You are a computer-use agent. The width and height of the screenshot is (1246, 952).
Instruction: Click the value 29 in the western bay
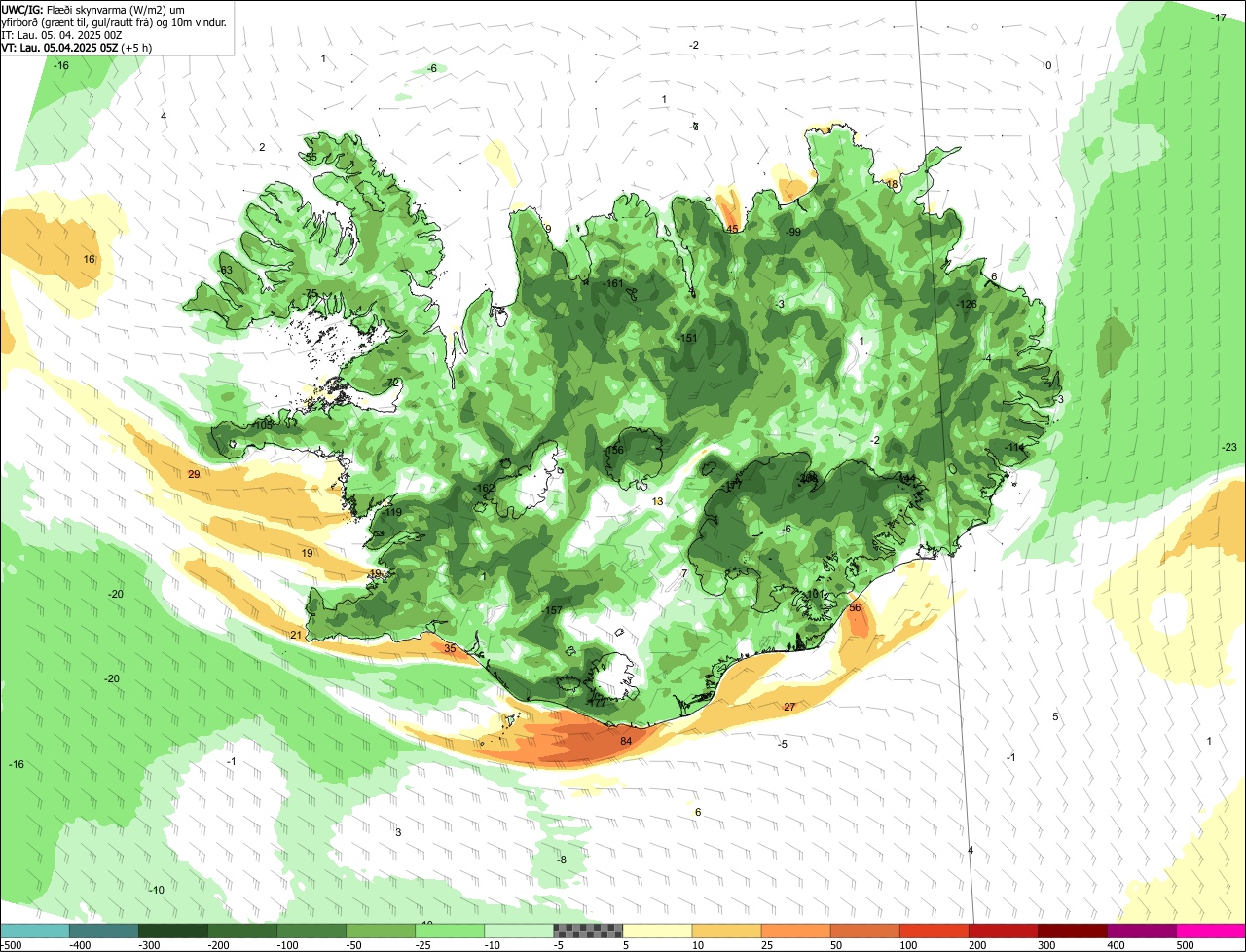(194, 474)
